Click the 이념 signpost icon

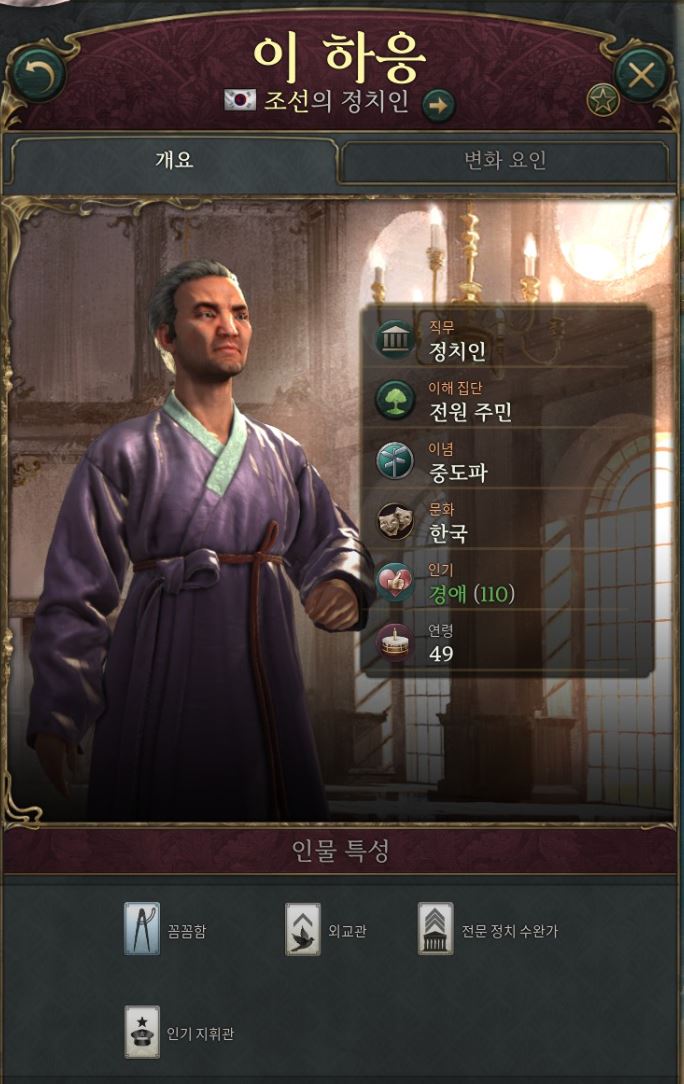coord(395,461)
